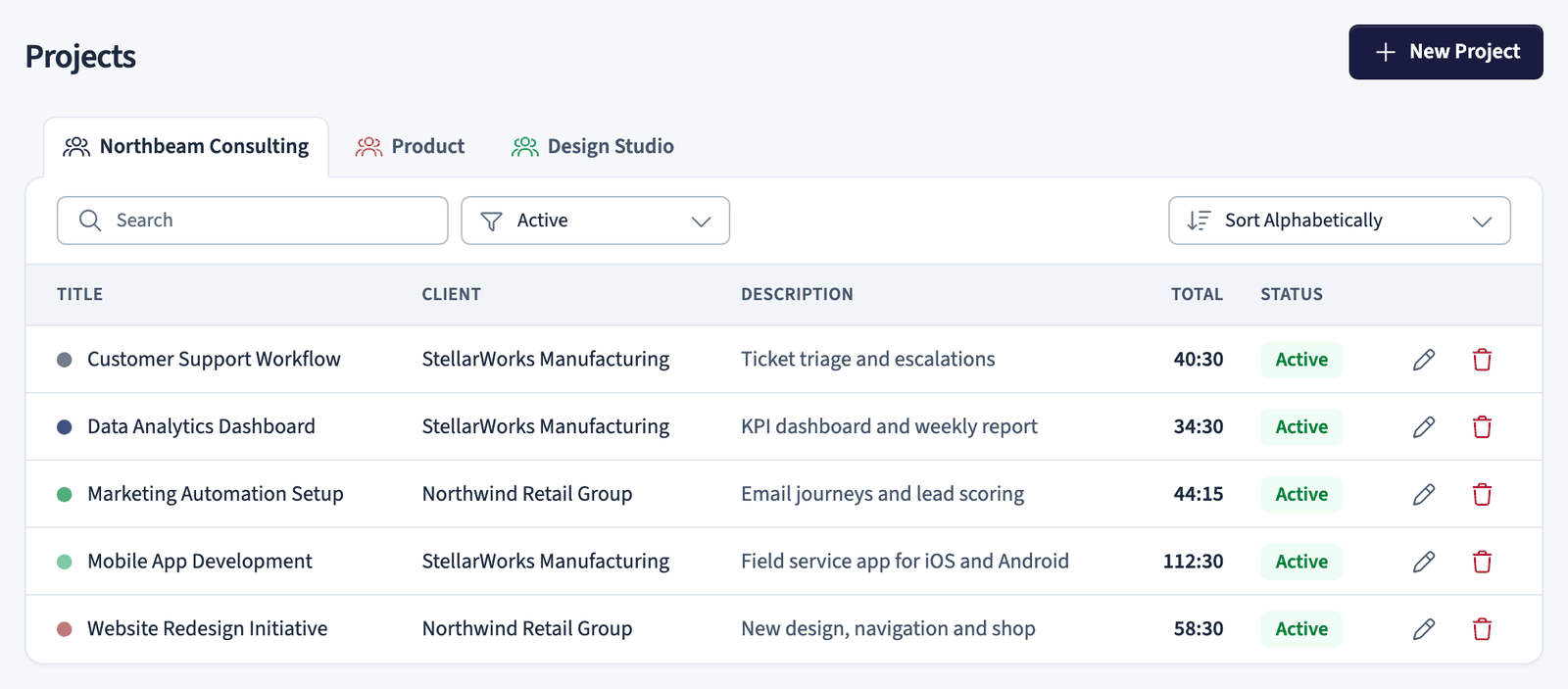The height and width of the screenshot is (689, 1568).
Task: Click StellarWorks Manufacturing in Mobile App Development row
Action: point(546,562)
